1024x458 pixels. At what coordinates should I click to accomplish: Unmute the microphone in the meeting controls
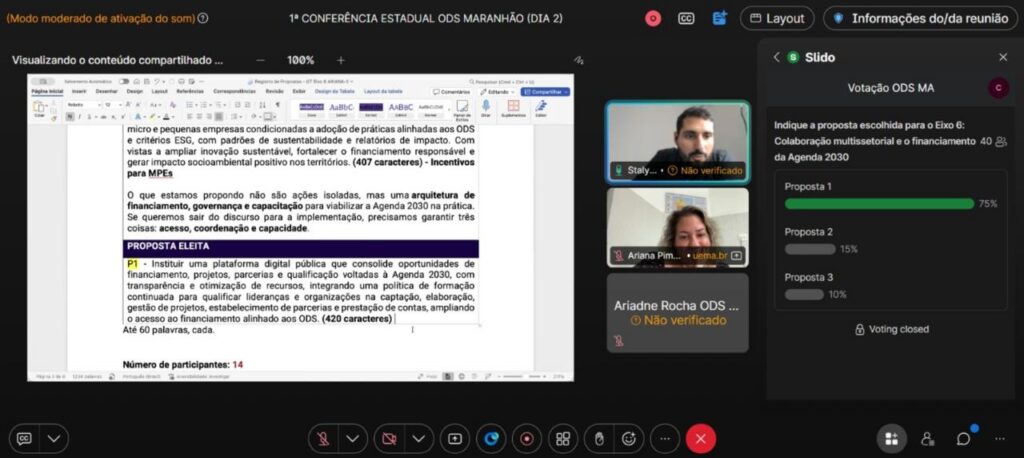click(x=323, y=438)
